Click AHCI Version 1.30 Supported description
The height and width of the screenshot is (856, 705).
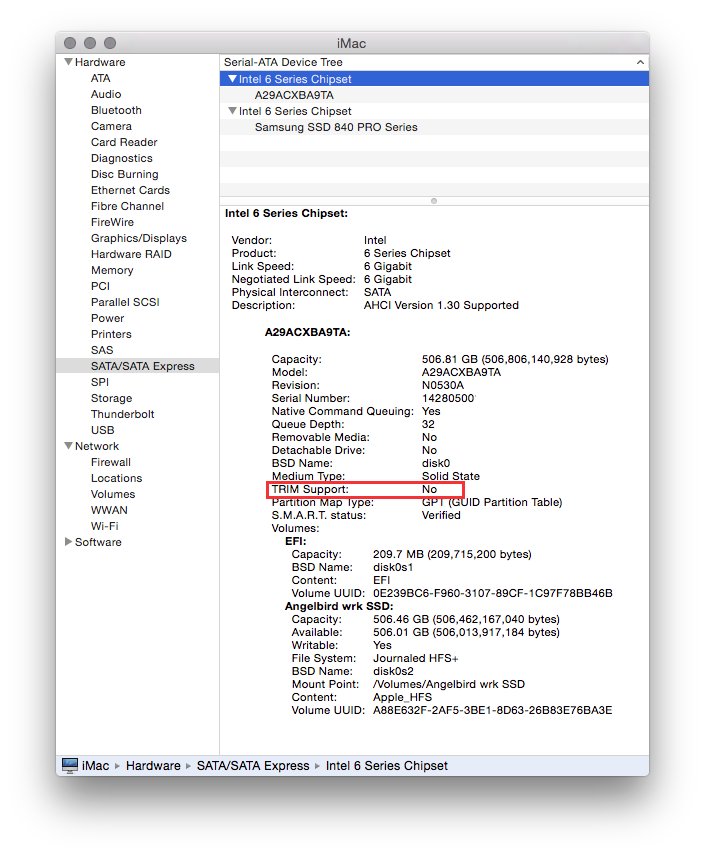click(441, 305)
